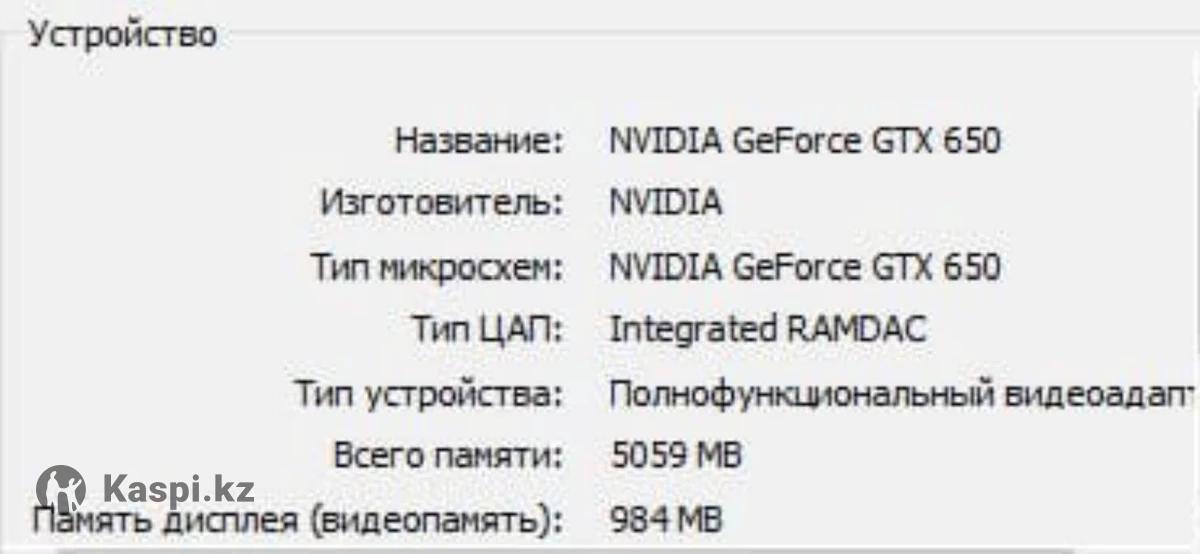Click the device name NVIDIA GeForce GTX 650
This screenshot has width=1200, height=554.
[804, 141]
